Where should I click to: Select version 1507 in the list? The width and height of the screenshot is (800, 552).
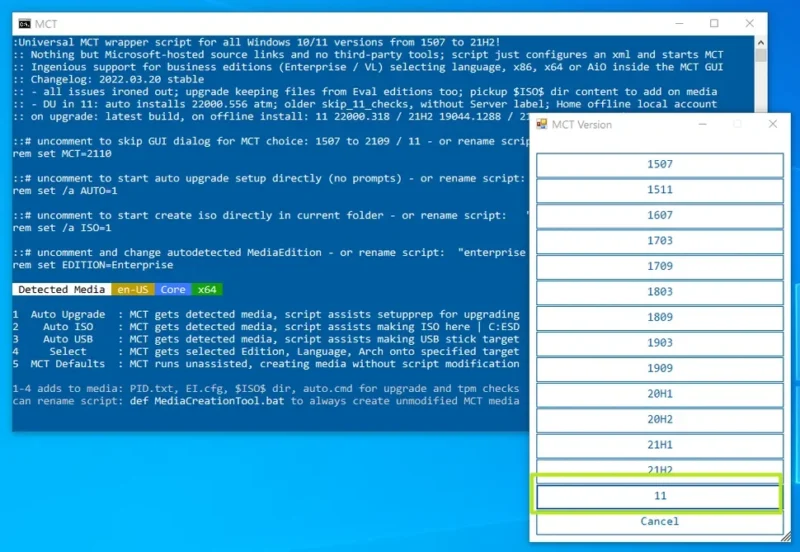659,164
